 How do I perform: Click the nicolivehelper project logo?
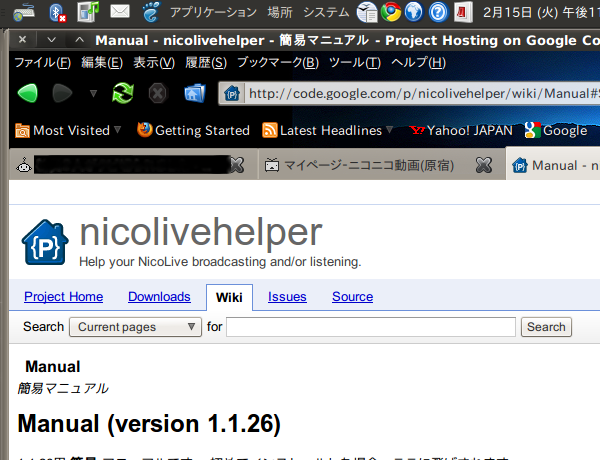(45, 242)
